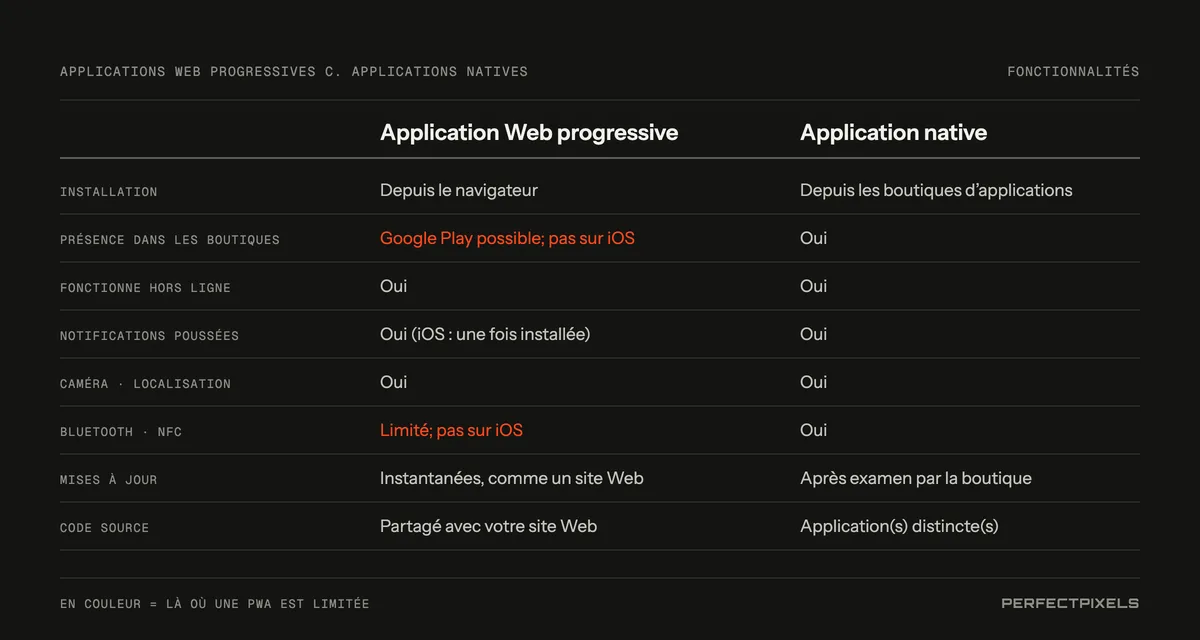
Task: Click the "Application(s) distincte(s)" cell
Action: (x=899, y=526)
